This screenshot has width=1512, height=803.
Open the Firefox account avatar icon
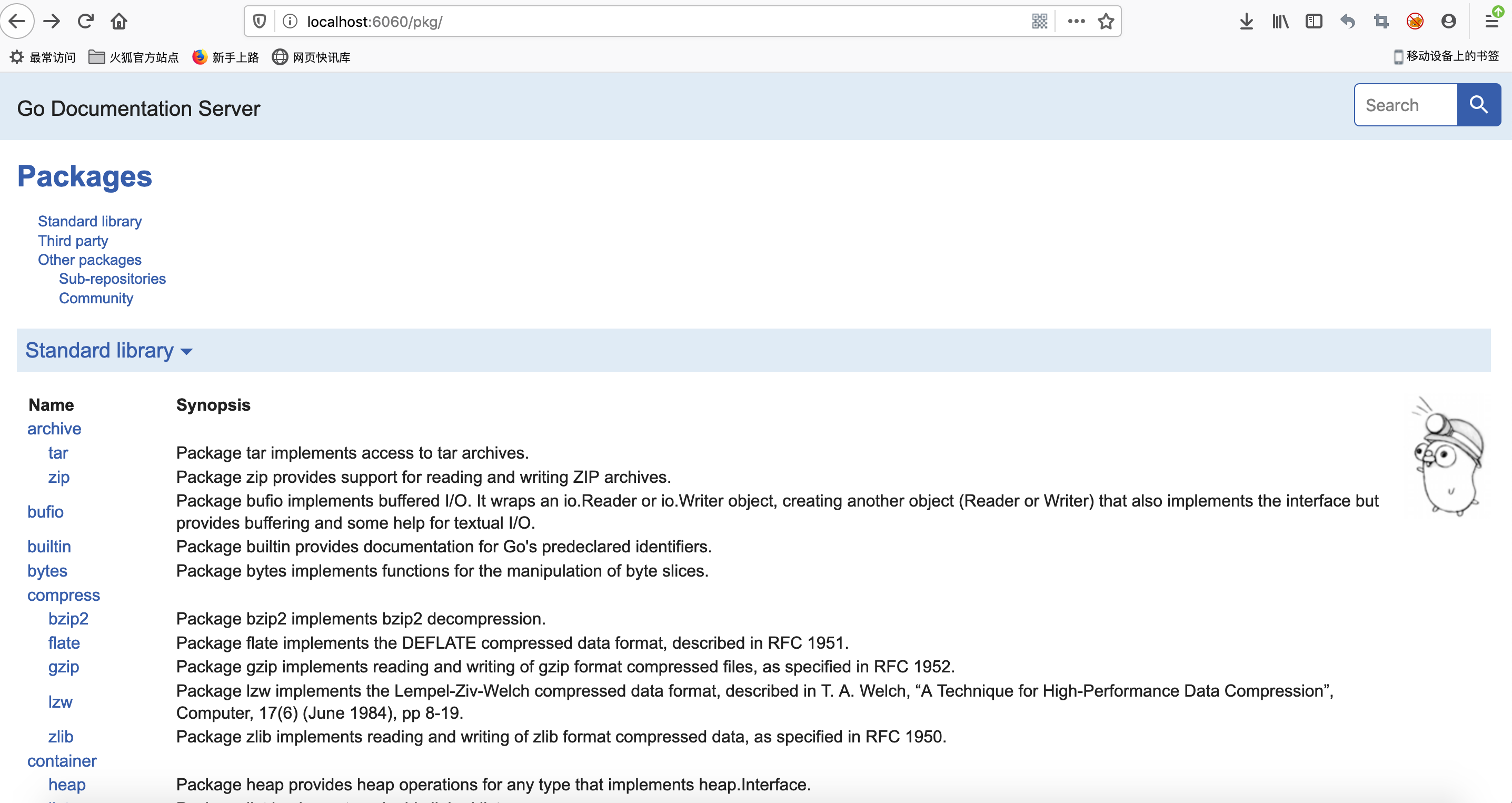1449,22
